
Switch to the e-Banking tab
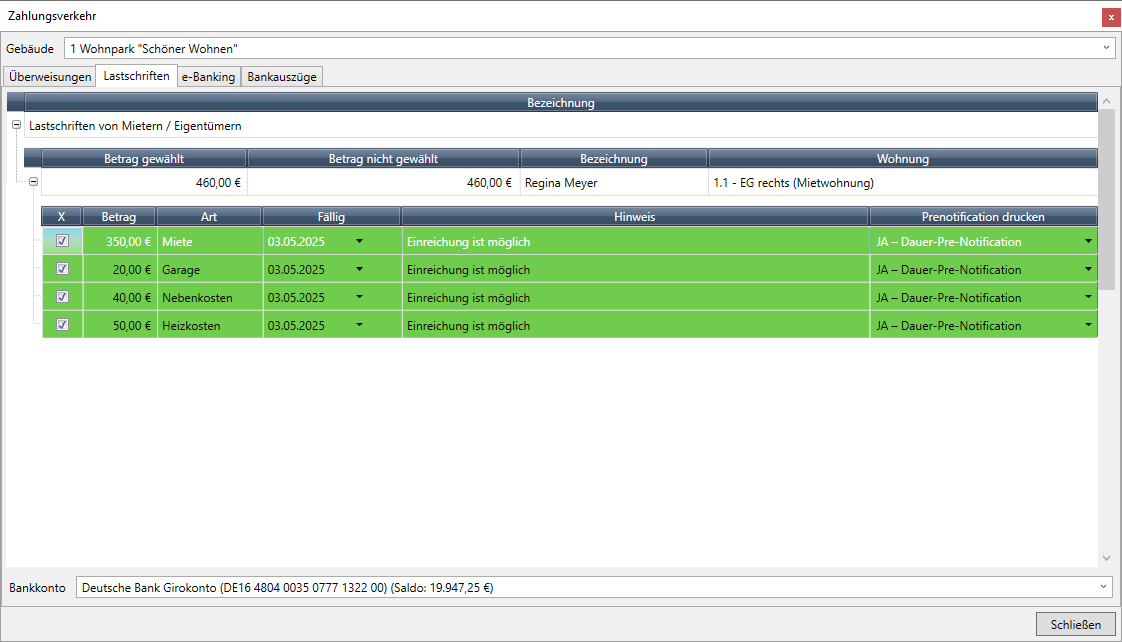coord(208,77)
